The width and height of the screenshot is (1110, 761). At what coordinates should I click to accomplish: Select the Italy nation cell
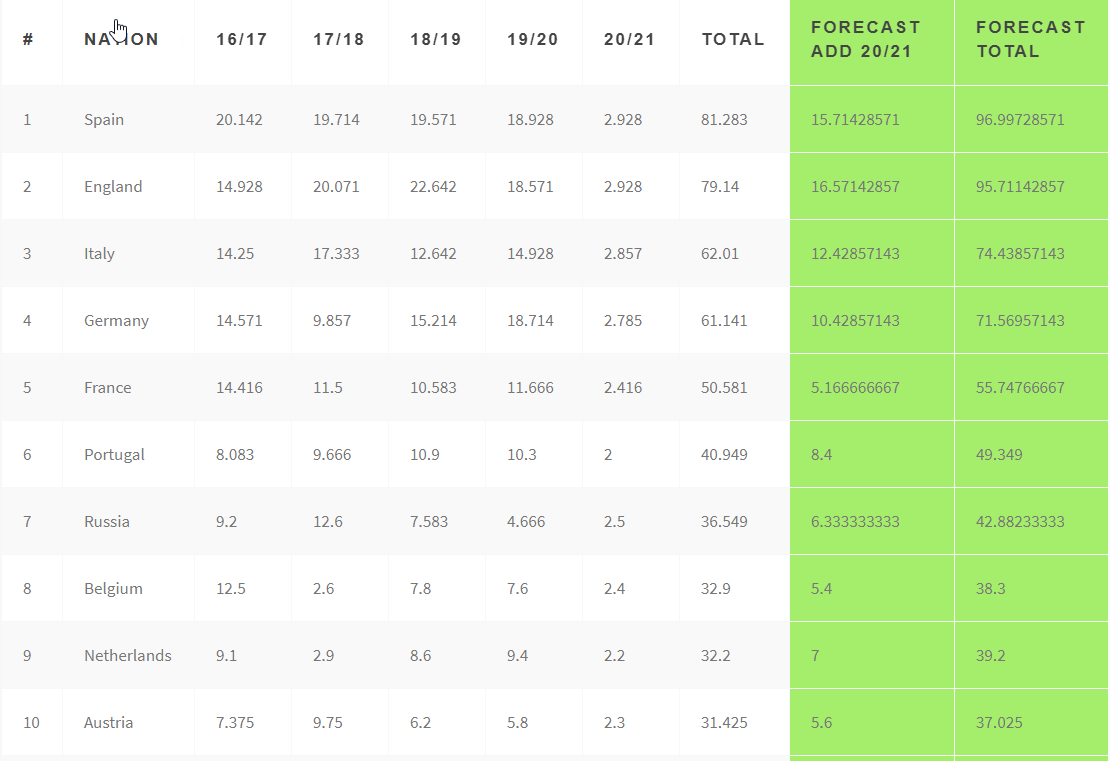[99, 254]
